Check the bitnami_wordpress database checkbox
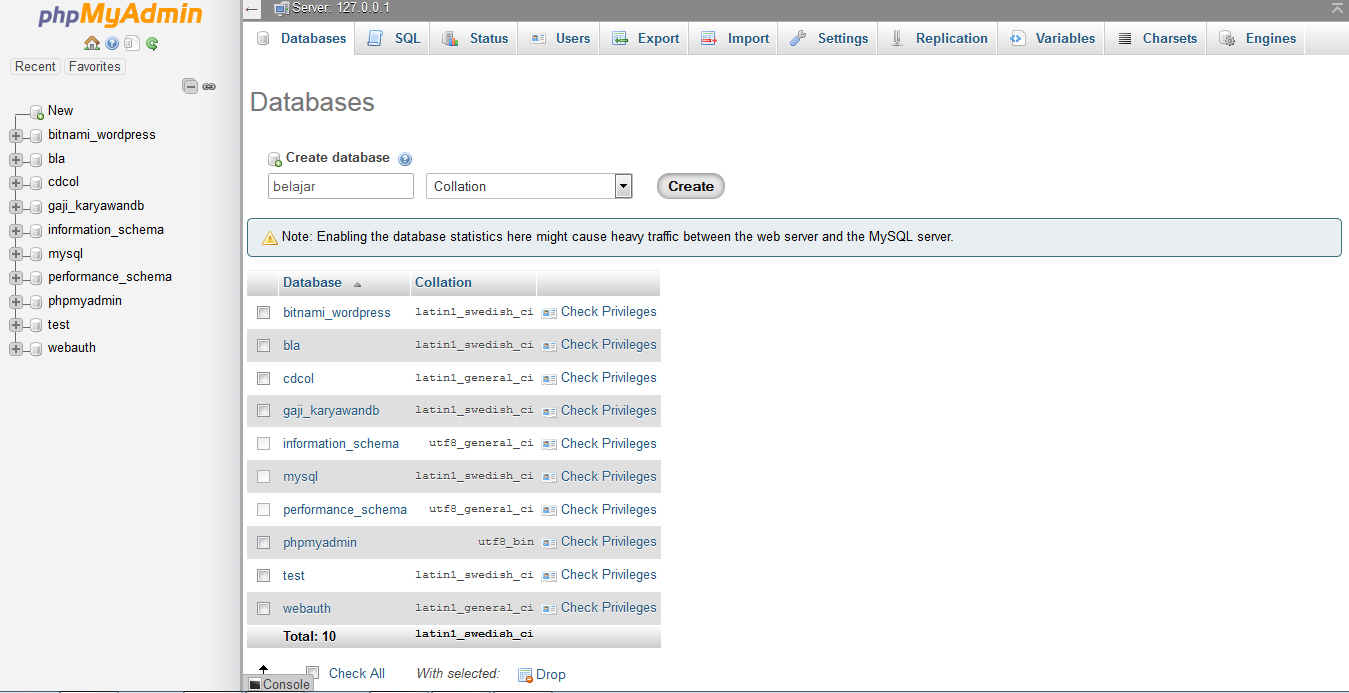Viewport: 1349px width, 693px height. pyautogui.click(x=263, y=312)
